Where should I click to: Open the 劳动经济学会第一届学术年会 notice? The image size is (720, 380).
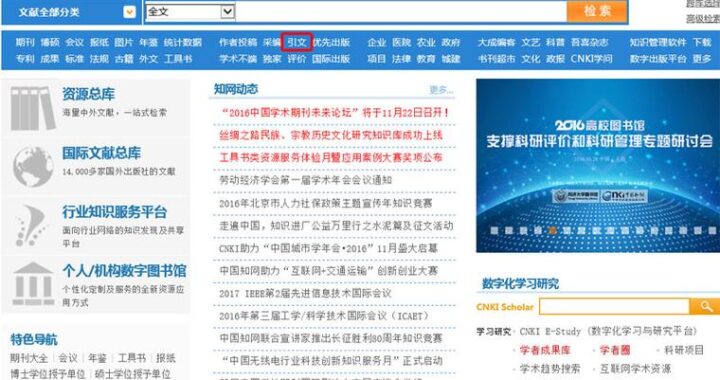pyautogui.click(x=305, y=180)
